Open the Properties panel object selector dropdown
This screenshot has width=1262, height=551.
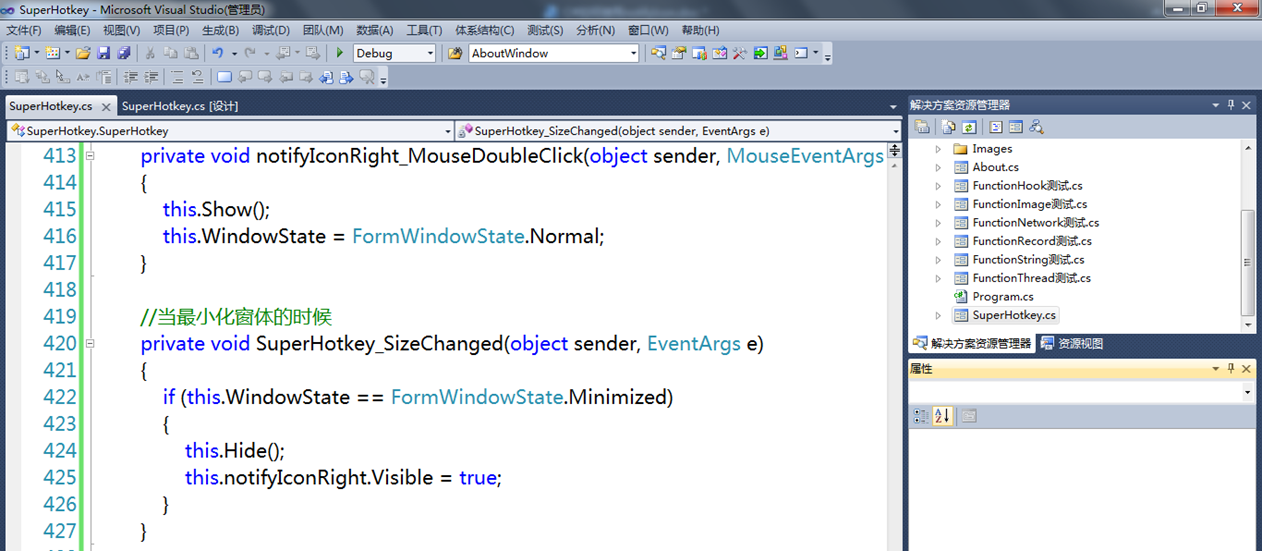1247,393
